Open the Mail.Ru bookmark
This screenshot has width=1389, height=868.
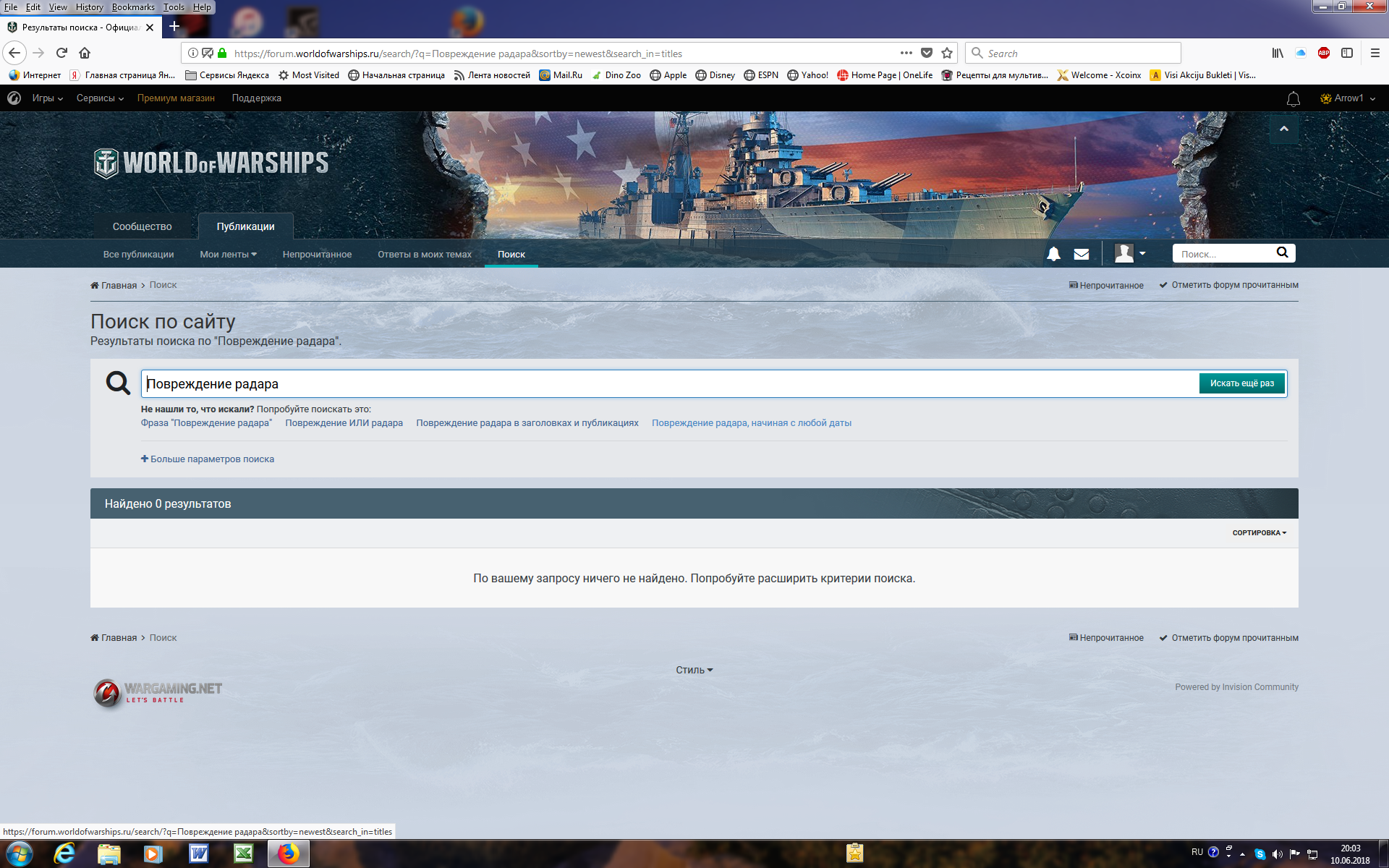(x=561, y=75)
